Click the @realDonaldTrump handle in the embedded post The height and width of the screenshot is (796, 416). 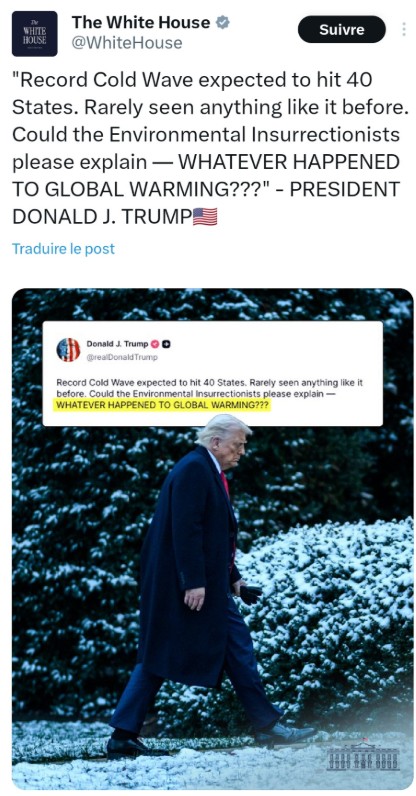(122, 357)
